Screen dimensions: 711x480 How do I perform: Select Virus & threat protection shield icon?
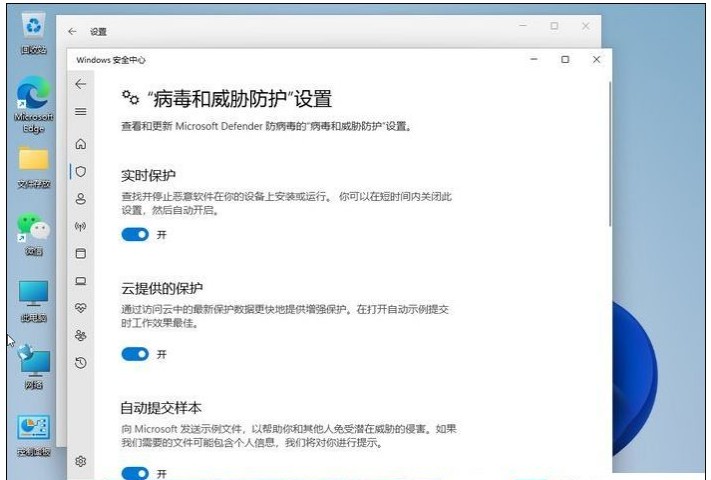(81, 171)
